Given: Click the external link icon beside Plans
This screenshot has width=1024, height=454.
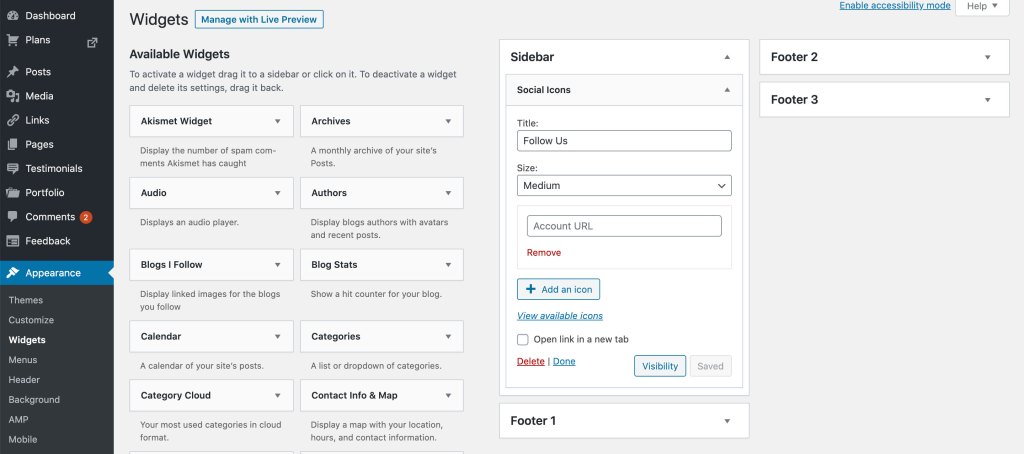Looking at the screenshot, I should click(92, 42).
